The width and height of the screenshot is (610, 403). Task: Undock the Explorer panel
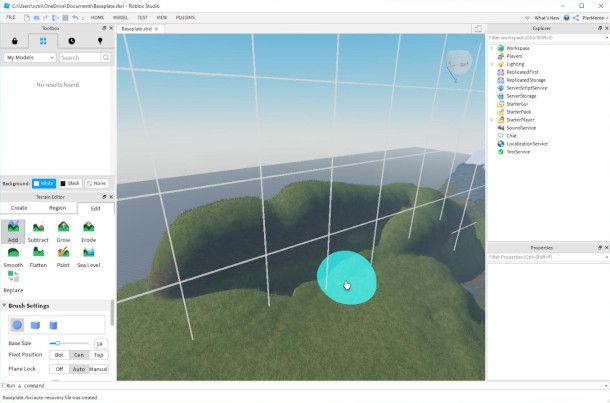pos(600,28)
